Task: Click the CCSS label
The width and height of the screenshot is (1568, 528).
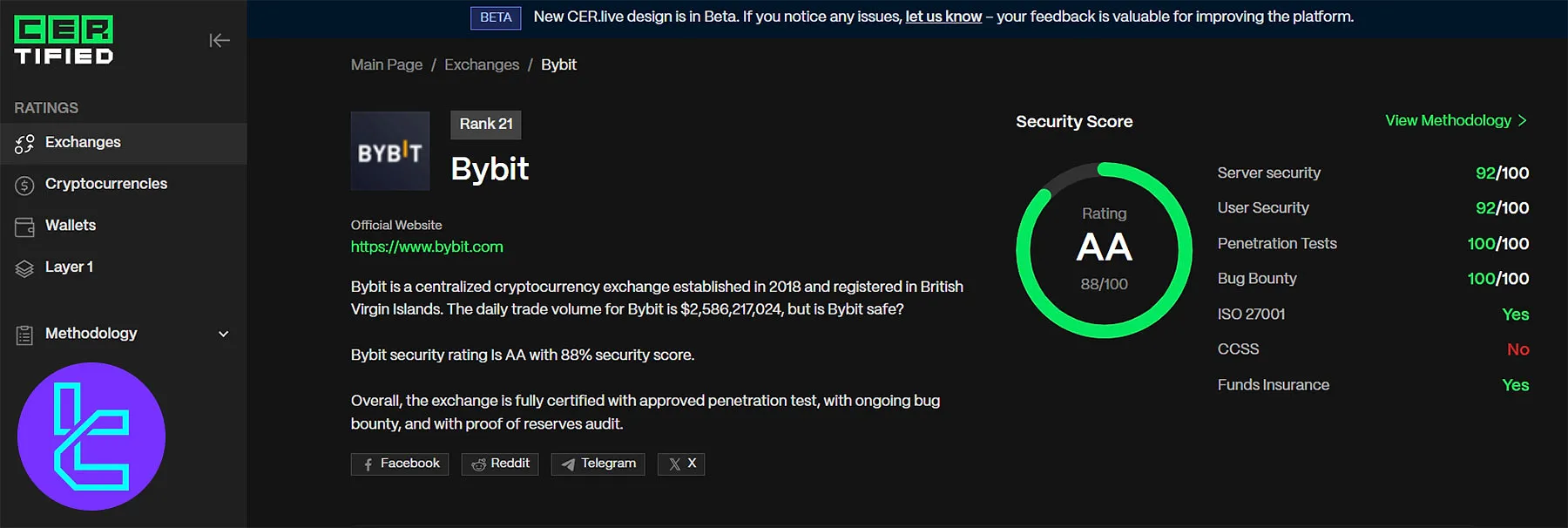Action: (1238, 349)
